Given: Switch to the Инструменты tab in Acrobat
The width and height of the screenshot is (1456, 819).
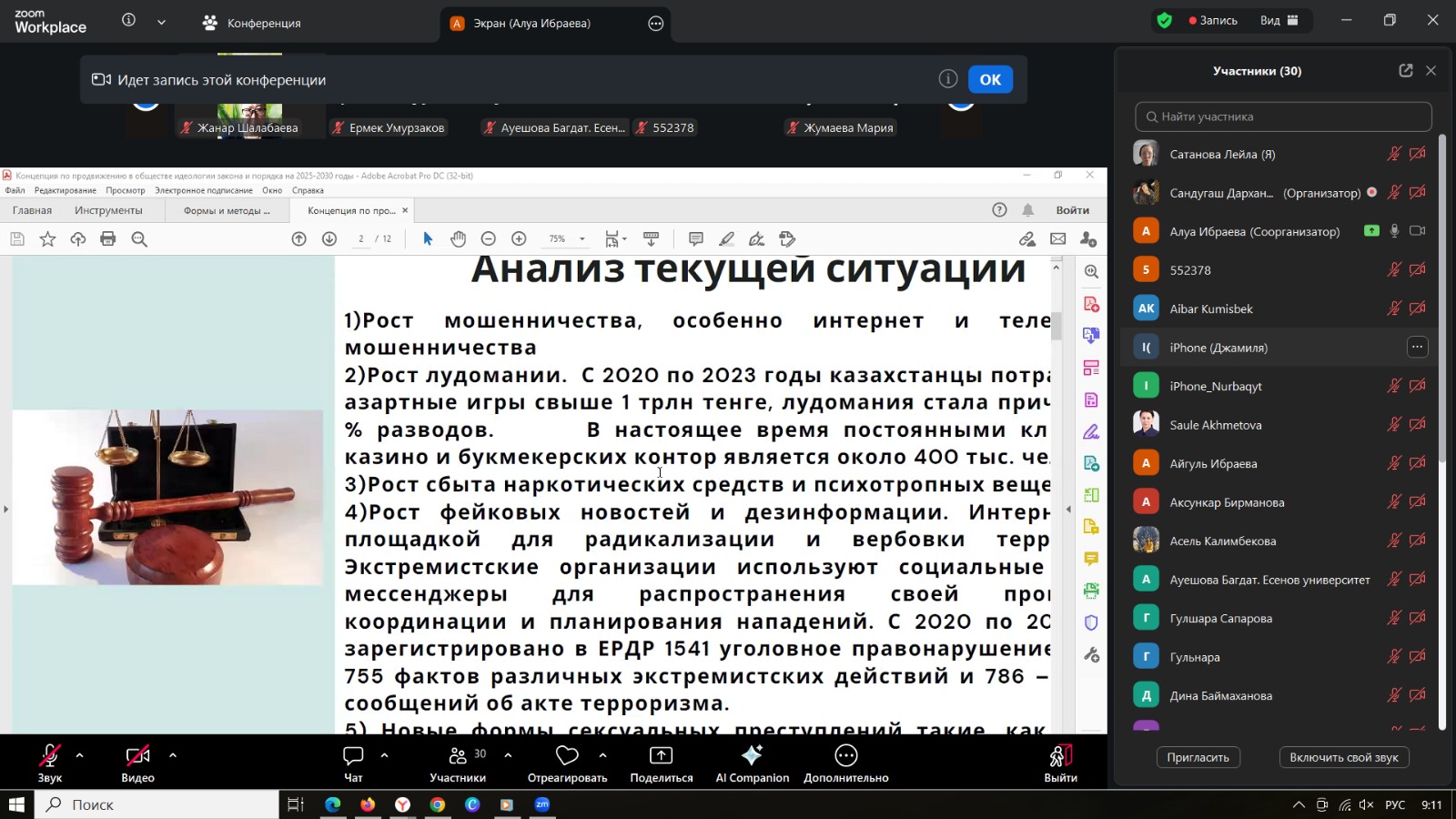Looking at the screenshot, I should point(108,210).
